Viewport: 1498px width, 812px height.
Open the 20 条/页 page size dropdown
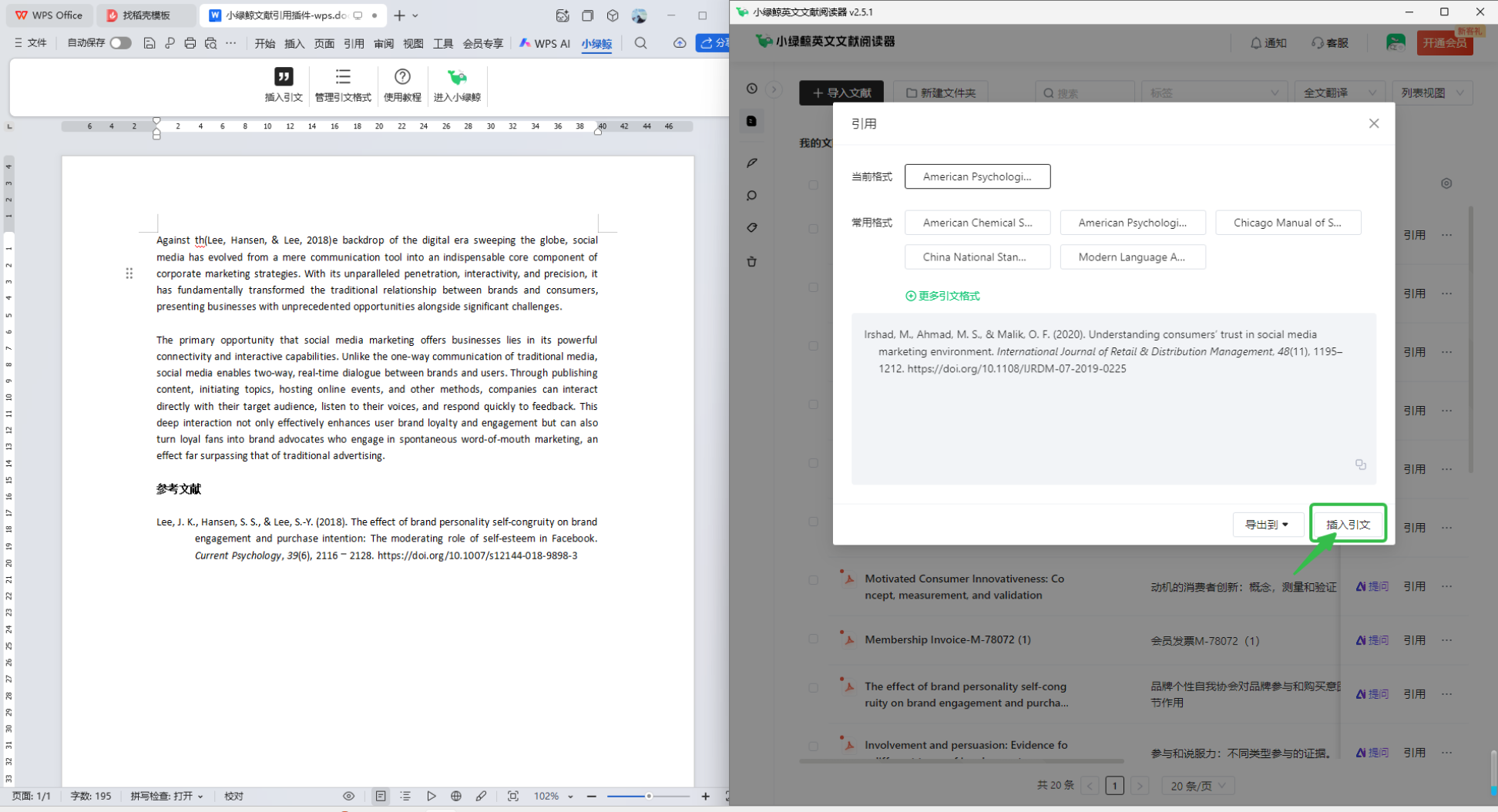pyautogui.click(x=1198, y=786)
